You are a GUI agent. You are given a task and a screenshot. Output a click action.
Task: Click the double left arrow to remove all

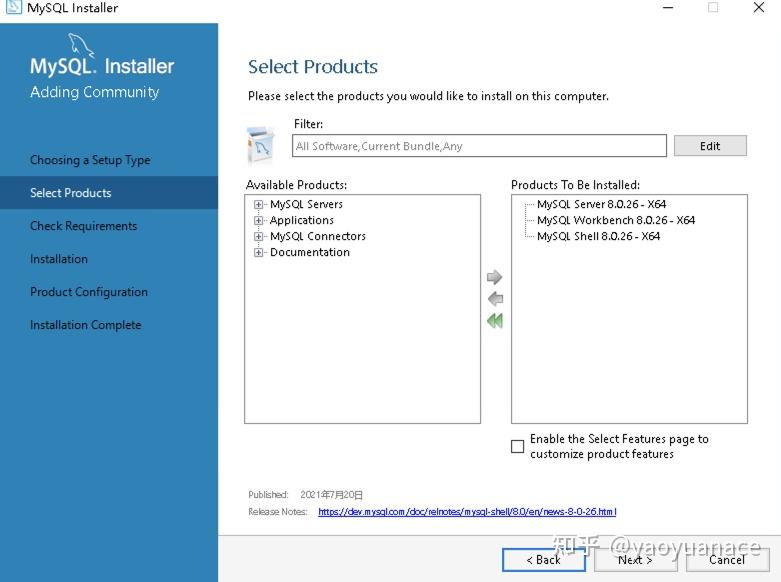pos(495,320)
